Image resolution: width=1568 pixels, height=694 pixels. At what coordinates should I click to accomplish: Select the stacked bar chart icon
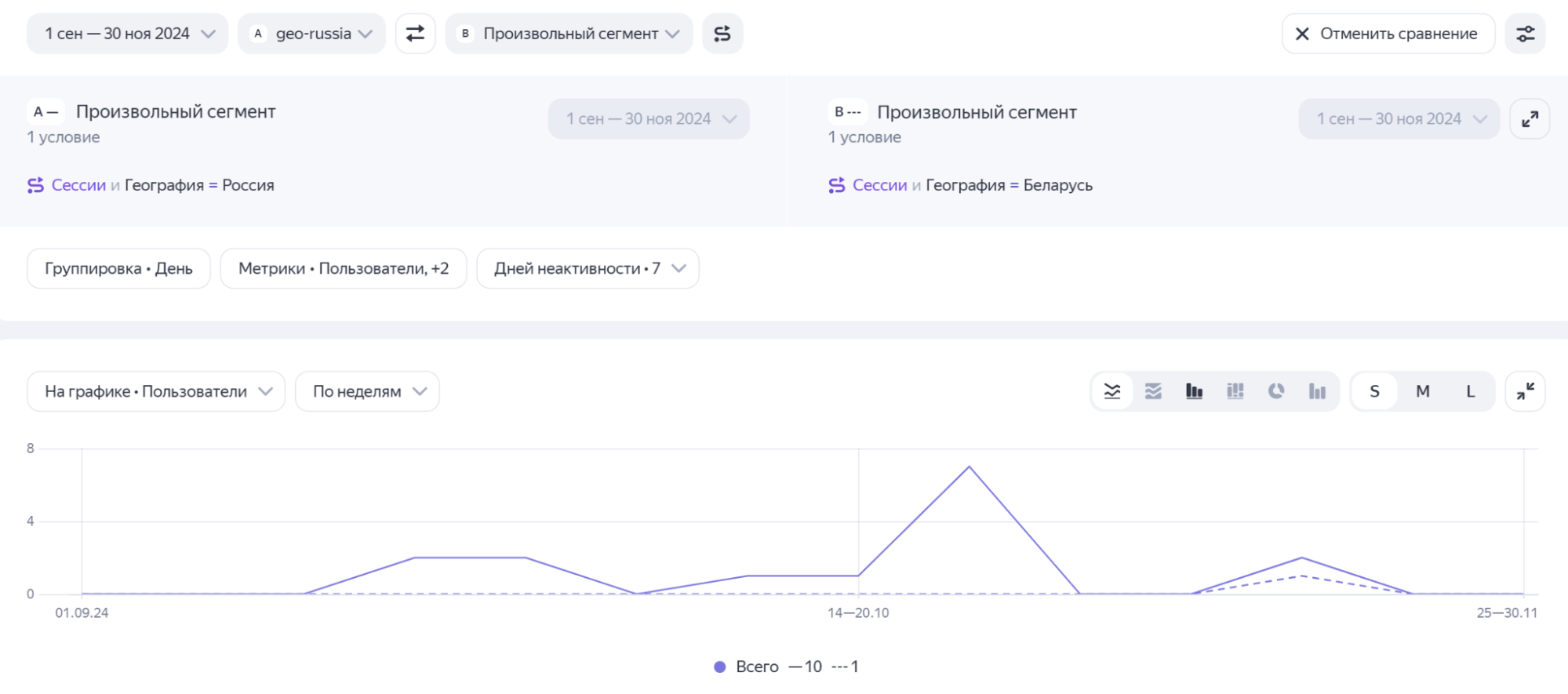[x=1235, y=391]
